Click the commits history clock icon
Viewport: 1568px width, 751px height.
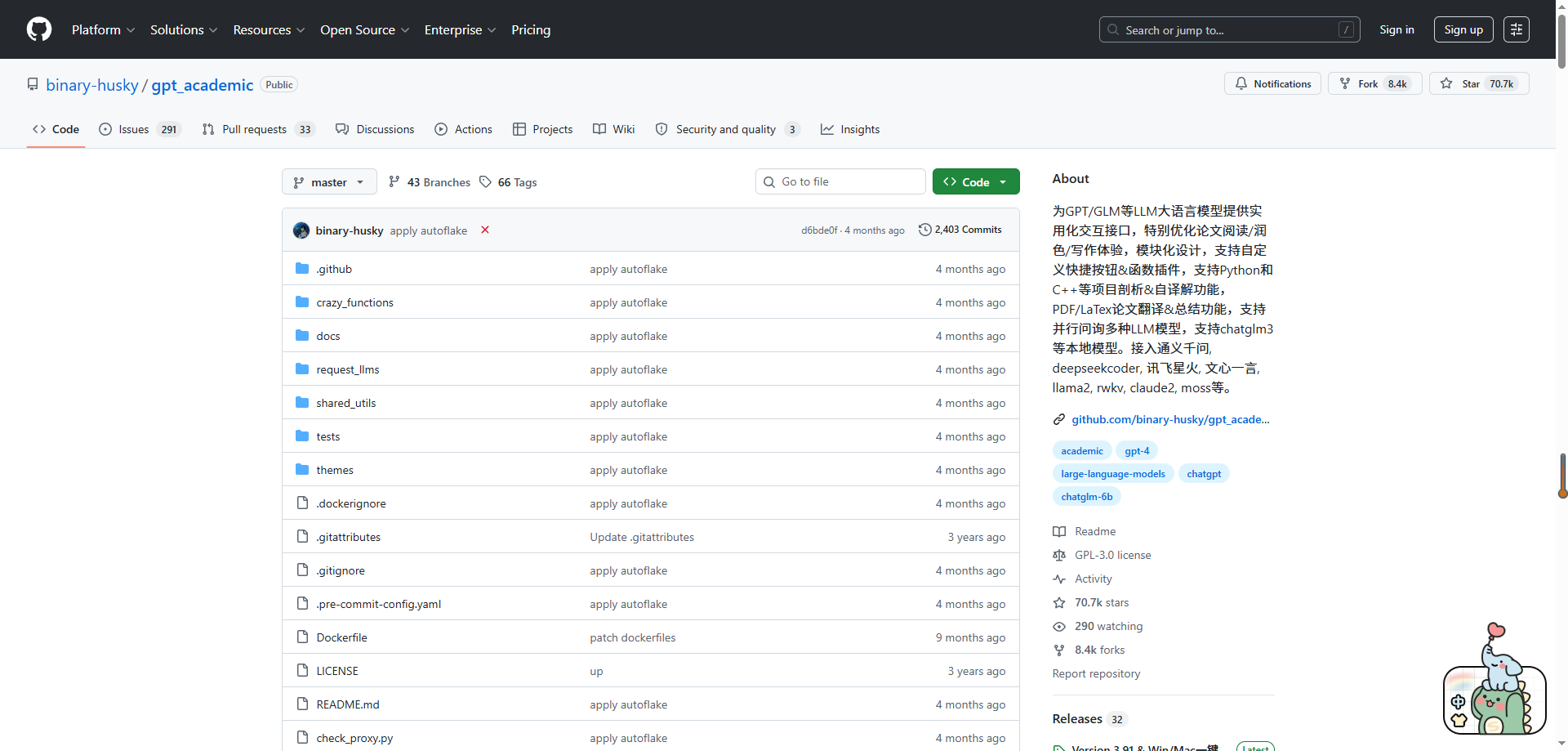tap(925, 230)
